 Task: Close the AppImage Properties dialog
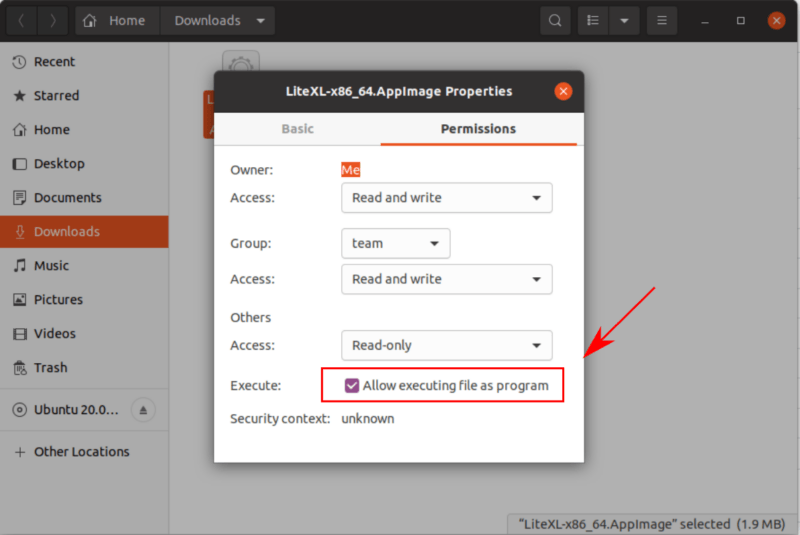(563, 91)
